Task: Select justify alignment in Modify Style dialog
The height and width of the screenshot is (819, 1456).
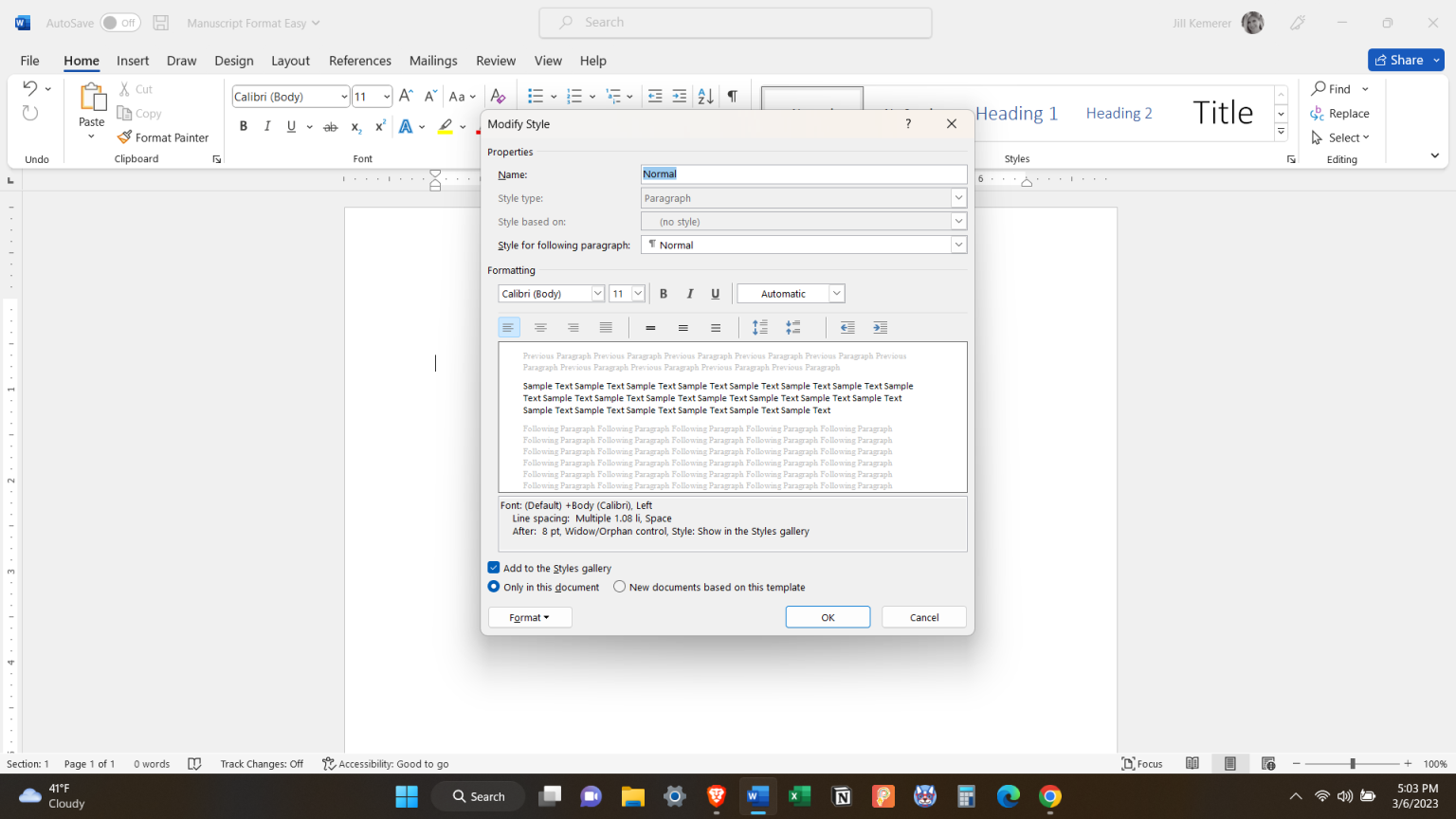Action: tap(606, 327)
